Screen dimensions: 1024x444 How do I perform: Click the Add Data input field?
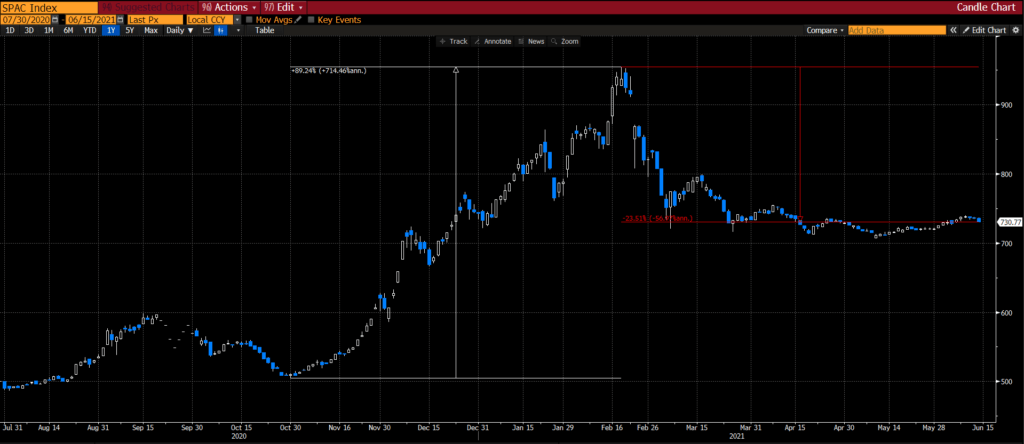pyautogui.click(x=897, y=30)
